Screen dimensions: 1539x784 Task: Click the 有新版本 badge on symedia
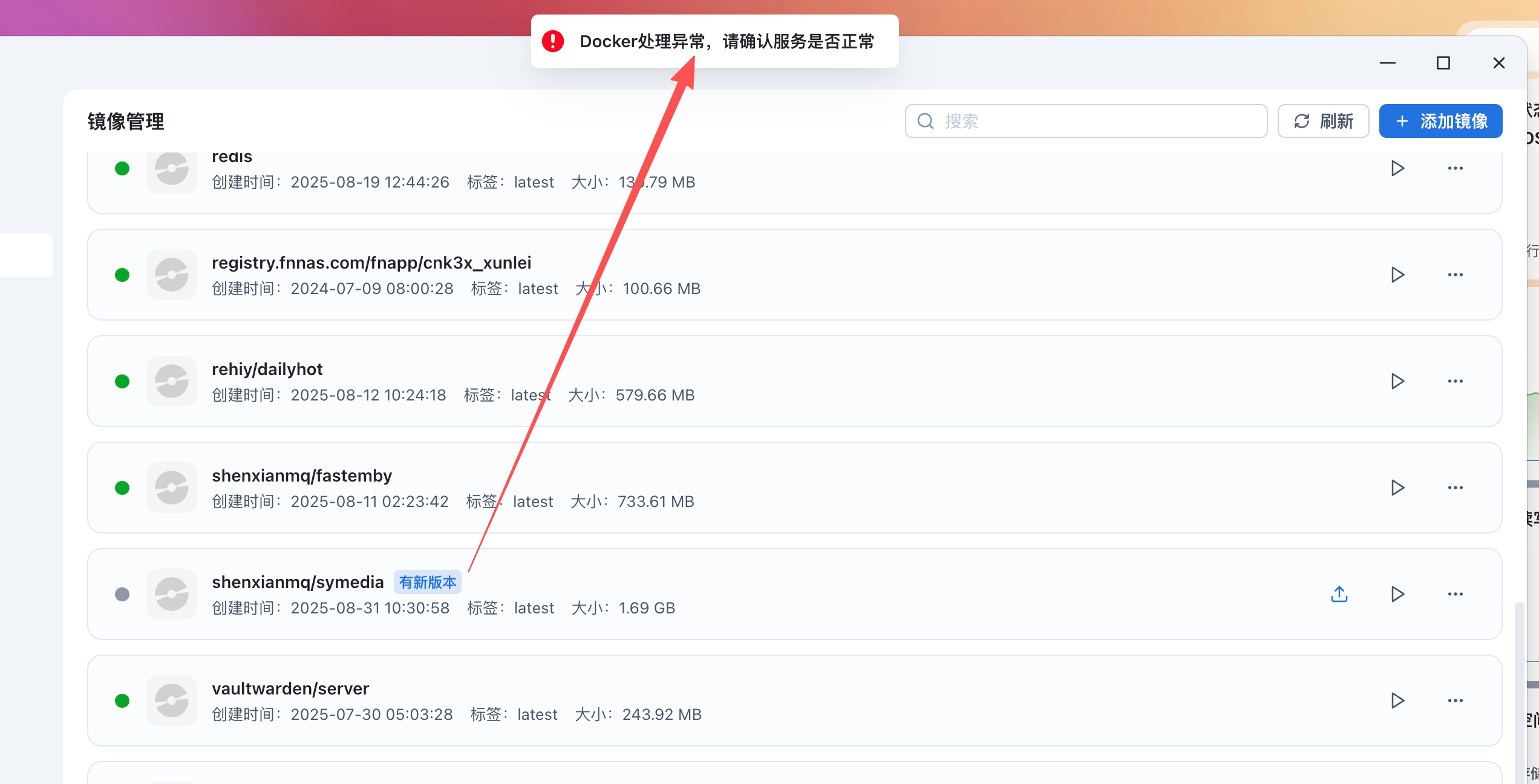427,582
